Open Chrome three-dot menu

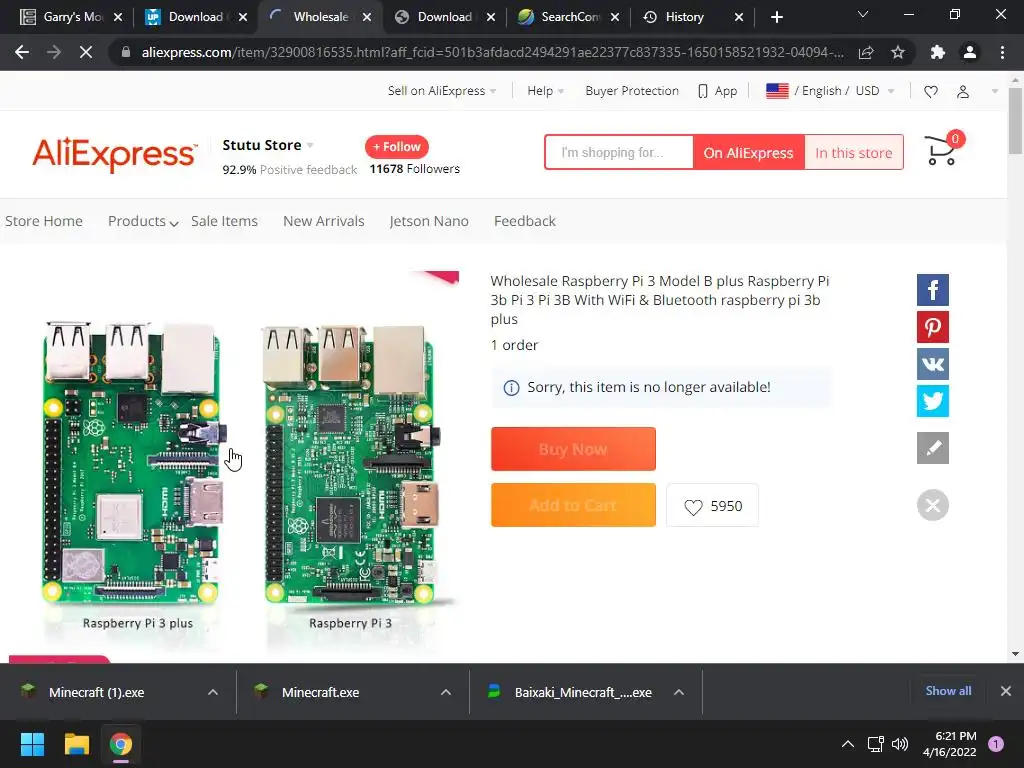pos(1002,52)
